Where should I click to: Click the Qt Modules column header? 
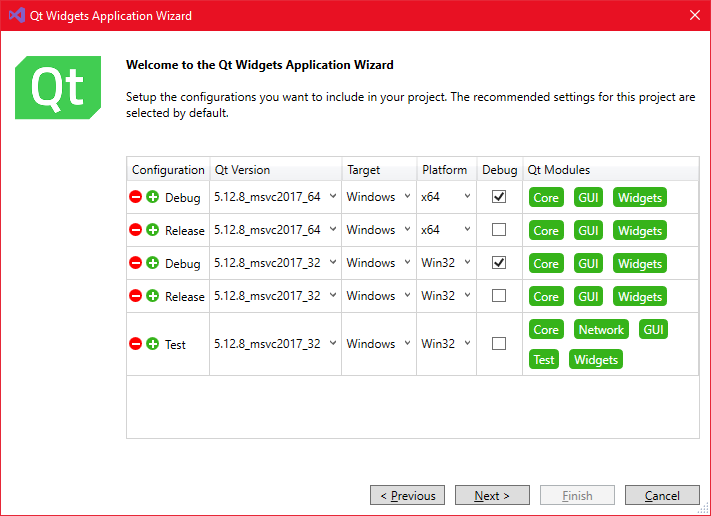click(x=559, y=170)
